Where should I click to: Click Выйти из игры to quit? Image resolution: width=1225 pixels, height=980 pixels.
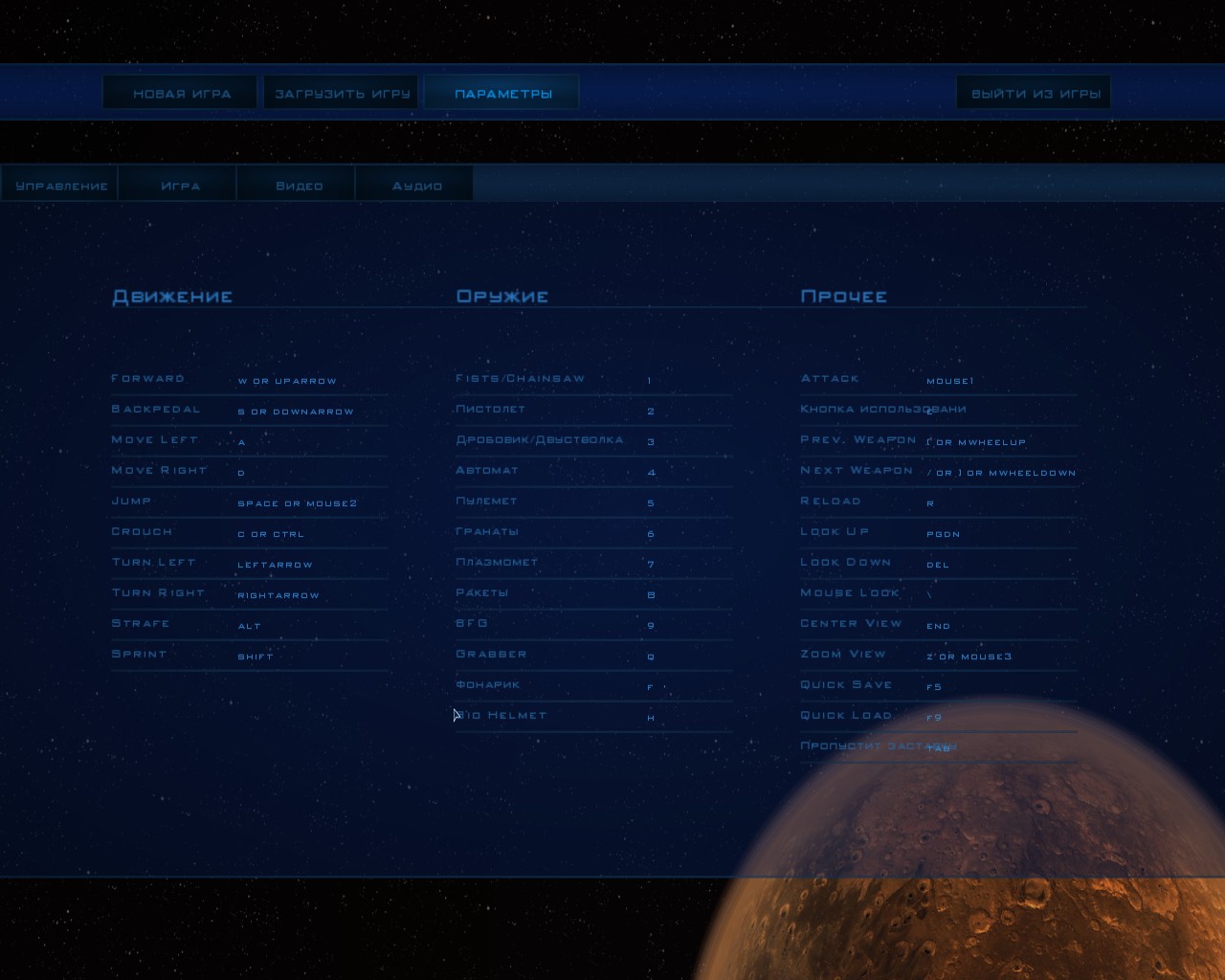coord(1035,93)
